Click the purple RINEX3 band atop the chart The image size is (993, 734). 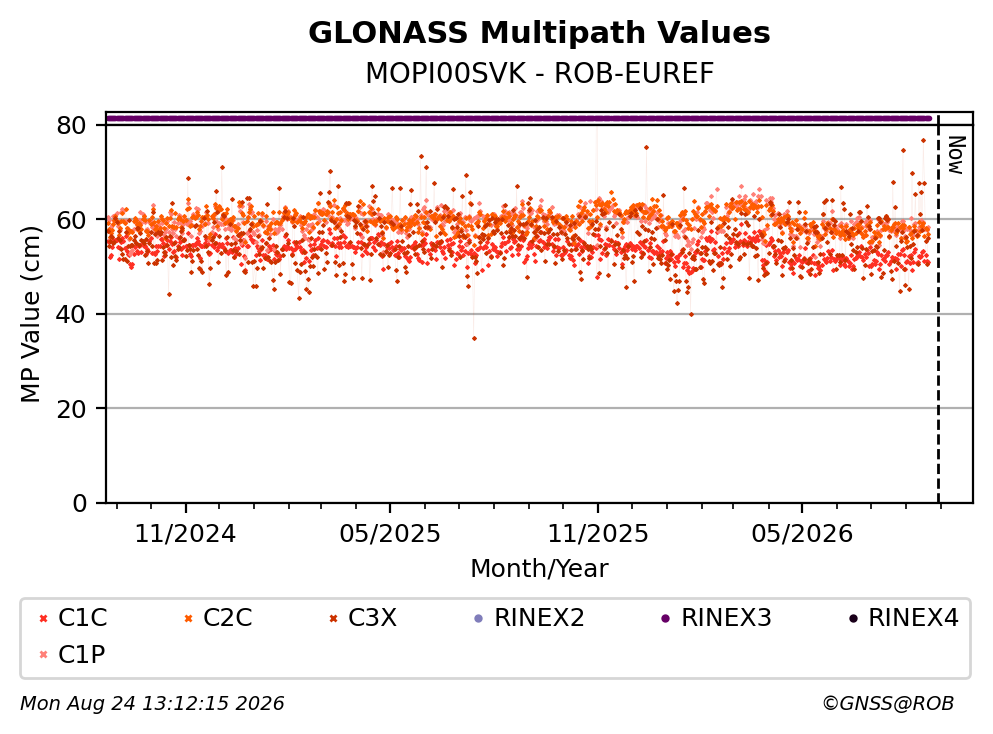(x=519, y=118)
